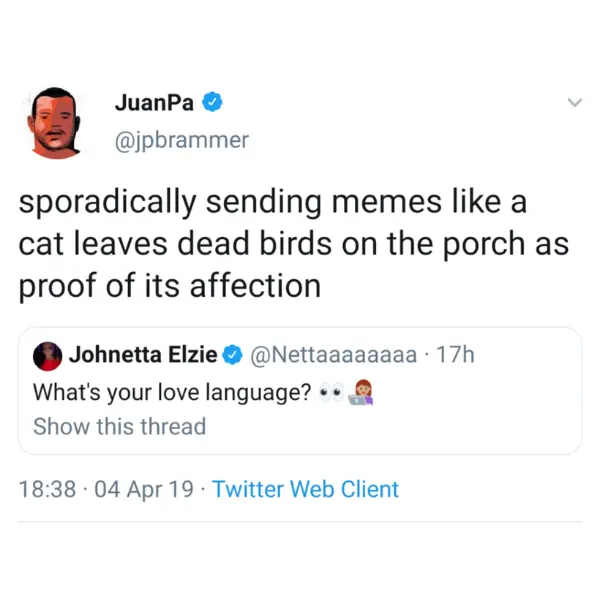The height and width of the screenshot is (600, 600).
Task: Open the Show this thread link
Action: pyautogui.click(x=119, y=426)
